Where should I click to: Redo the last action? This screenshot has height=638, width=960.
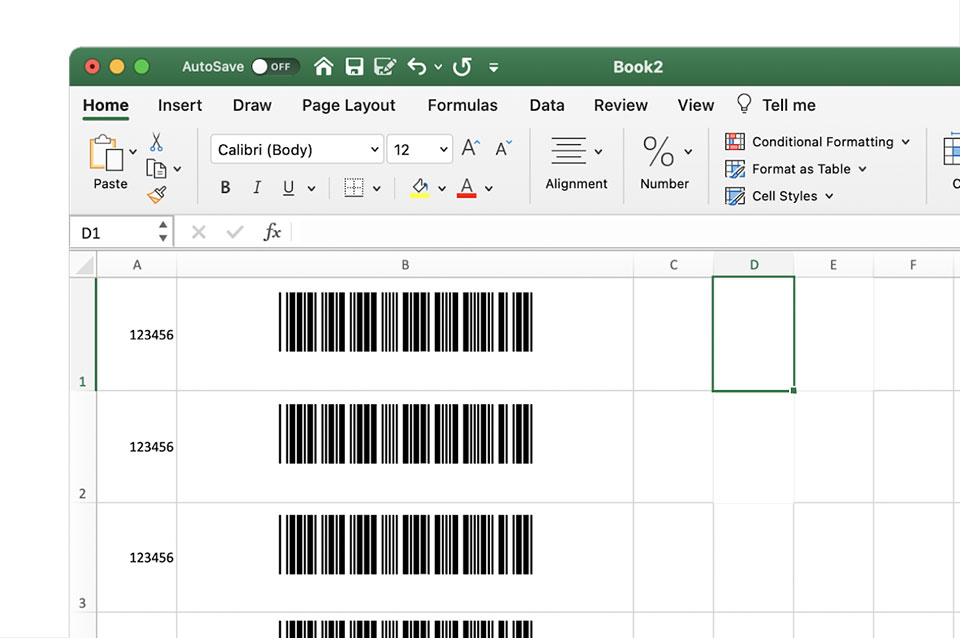point(462,66)
